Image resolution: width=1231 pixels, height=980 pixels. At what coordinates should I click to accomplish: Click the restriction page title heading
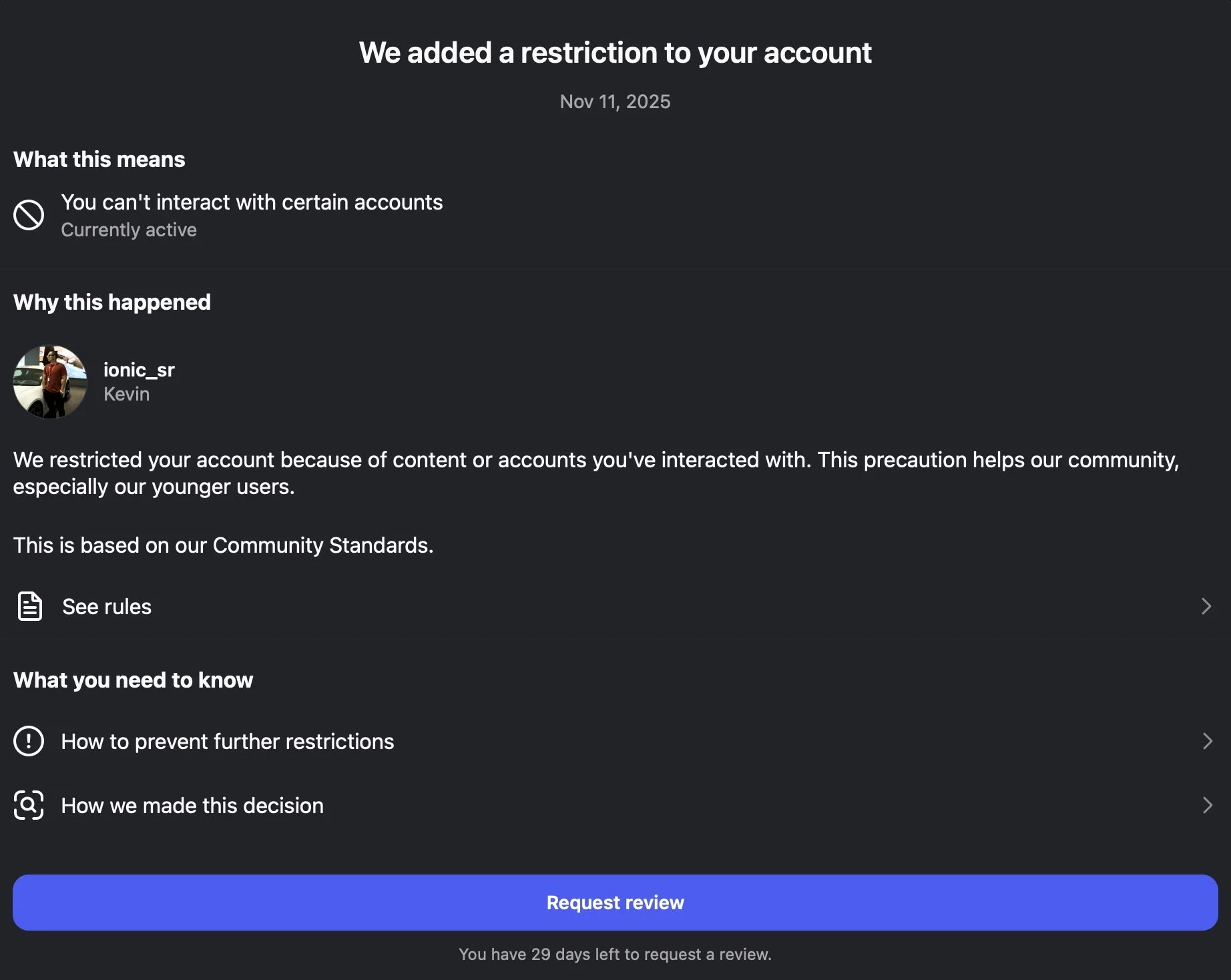pyautogui.click(x=615, y=53)
